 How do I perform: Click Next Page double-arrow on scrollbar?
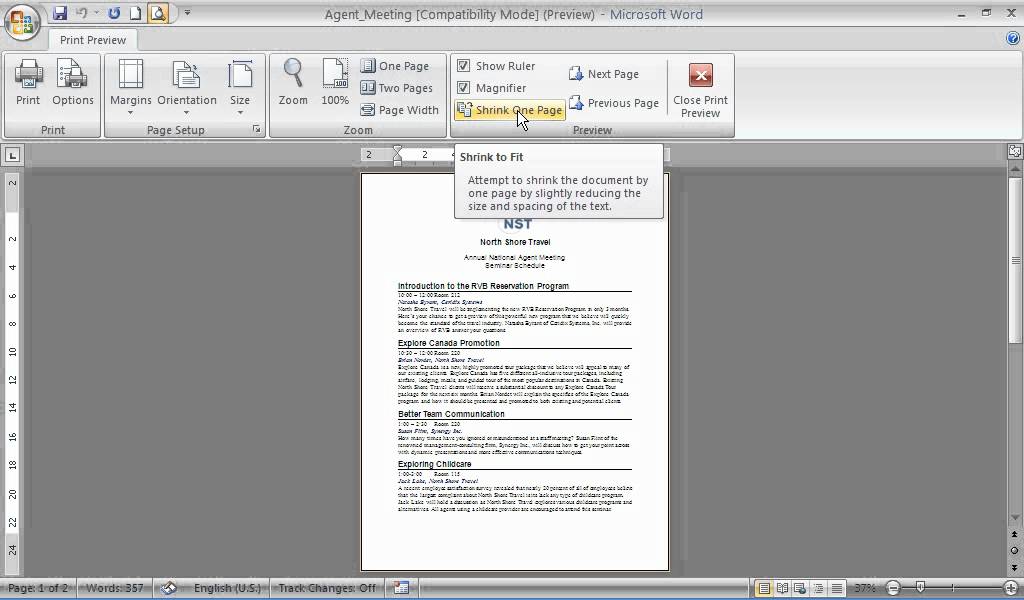point(1015,567)
